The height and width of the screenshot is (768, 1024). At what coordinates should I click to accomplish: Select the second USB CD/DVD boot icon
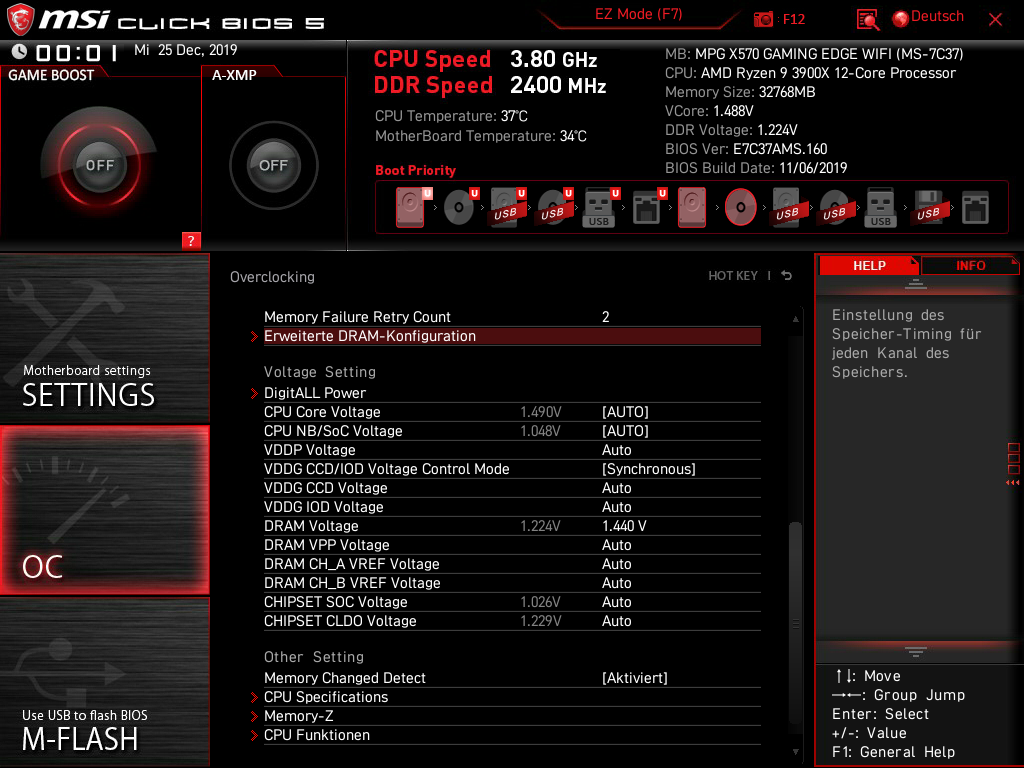click(x=835, y=207)
